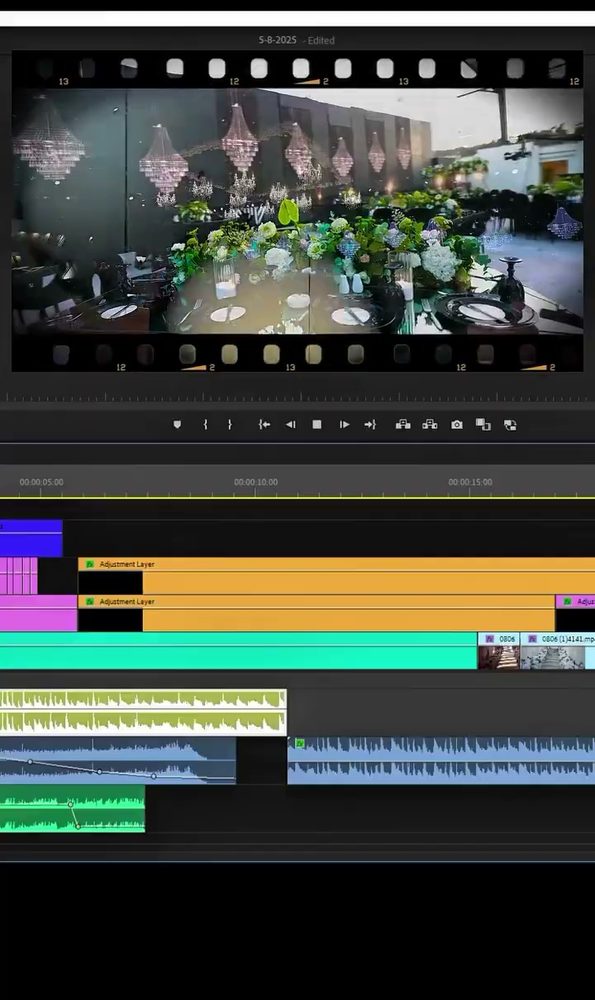The width and height of the screenshot is (595, 1000).
Task: Click the Lift icon
Action: pyautogui.click(x=403, y=424)
